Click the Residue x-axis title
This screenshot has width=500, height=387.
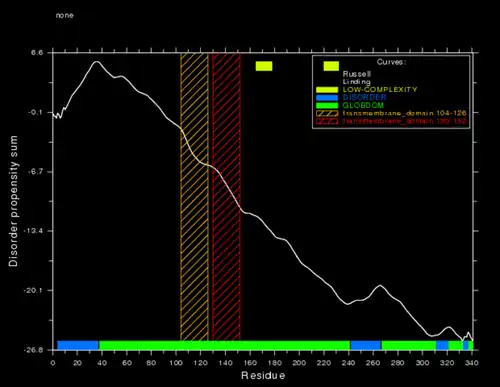263,376
